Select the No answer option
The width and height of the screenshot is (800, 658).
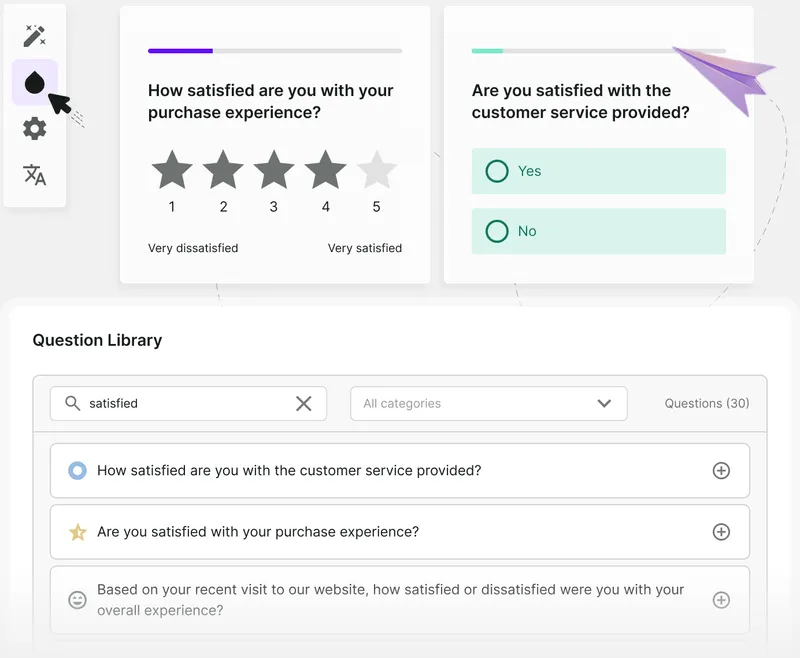(x=598, y=231)
